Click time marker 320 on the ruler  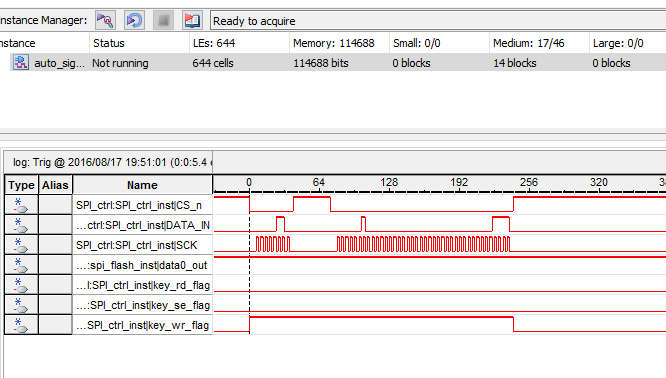pyautogui.click(x=598, y=182)
